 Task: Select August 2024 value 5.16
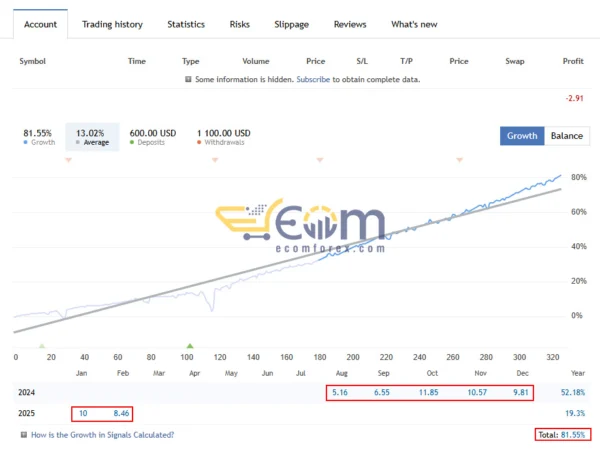click(x=340, y=393)
